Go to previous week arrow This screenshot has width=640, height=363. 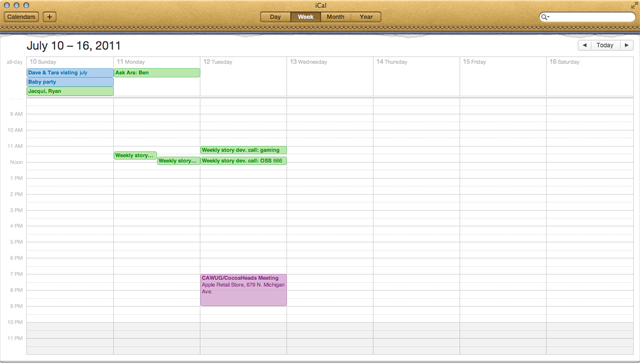click(584, 45)
